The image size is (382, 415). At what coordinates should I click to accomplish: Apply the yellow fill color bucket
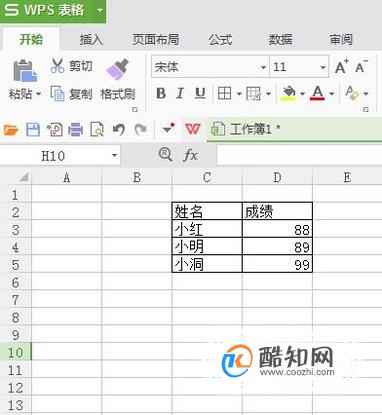click(289, 93)
